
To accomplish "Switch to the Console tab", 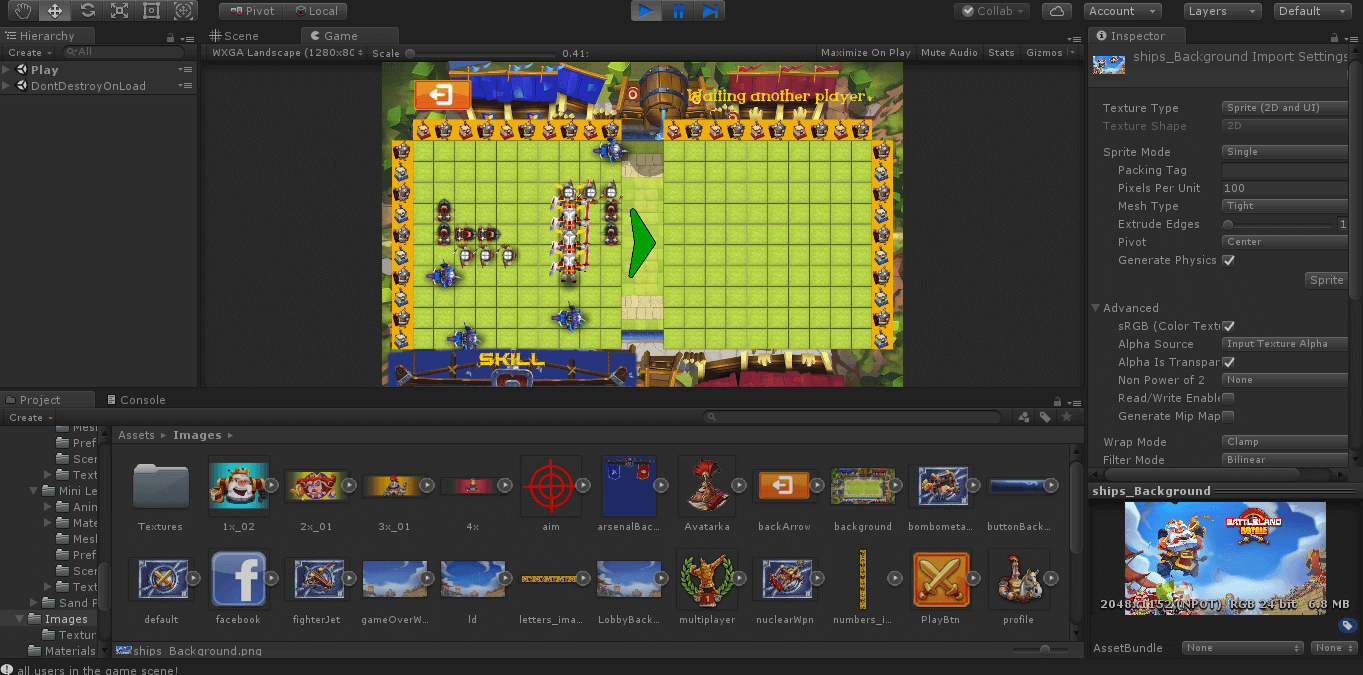I will (x=136, y=400).
